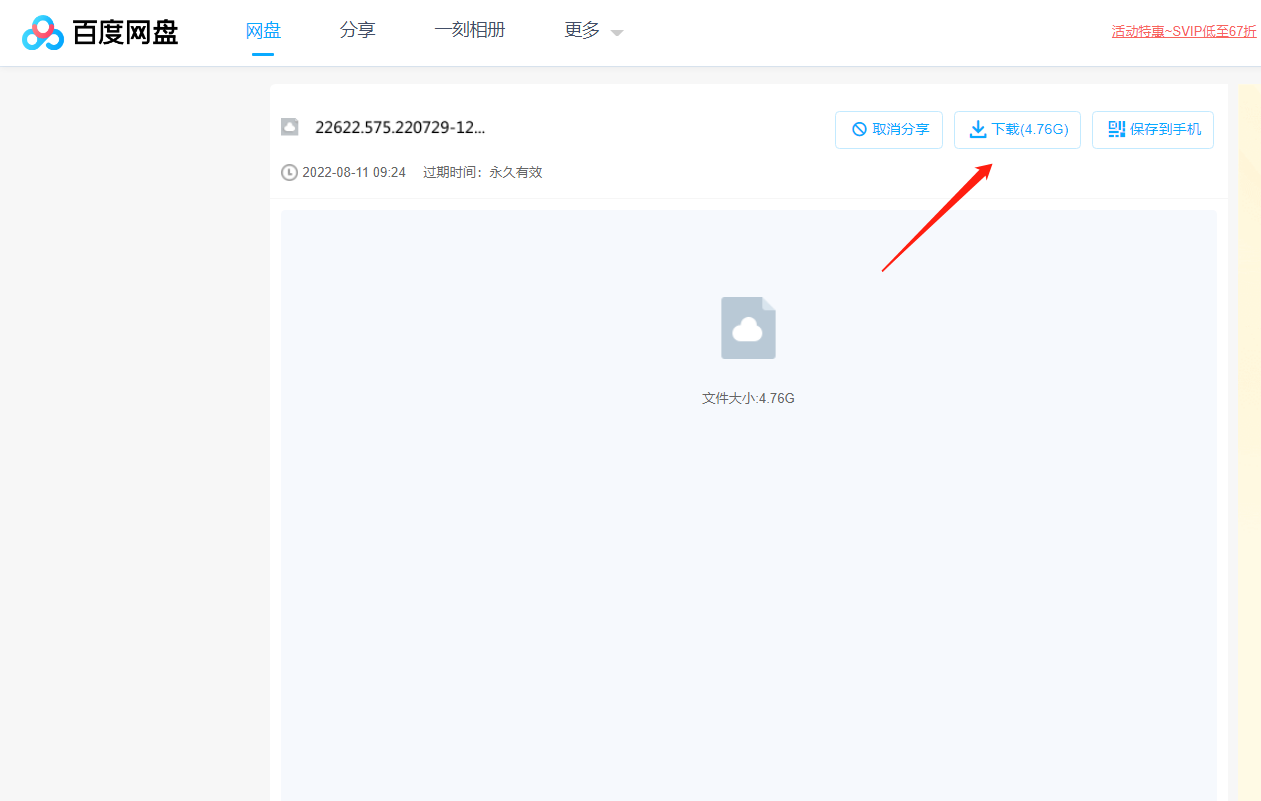Click the 取消分享 button label
1261x801 pixels.
(900, 130)
